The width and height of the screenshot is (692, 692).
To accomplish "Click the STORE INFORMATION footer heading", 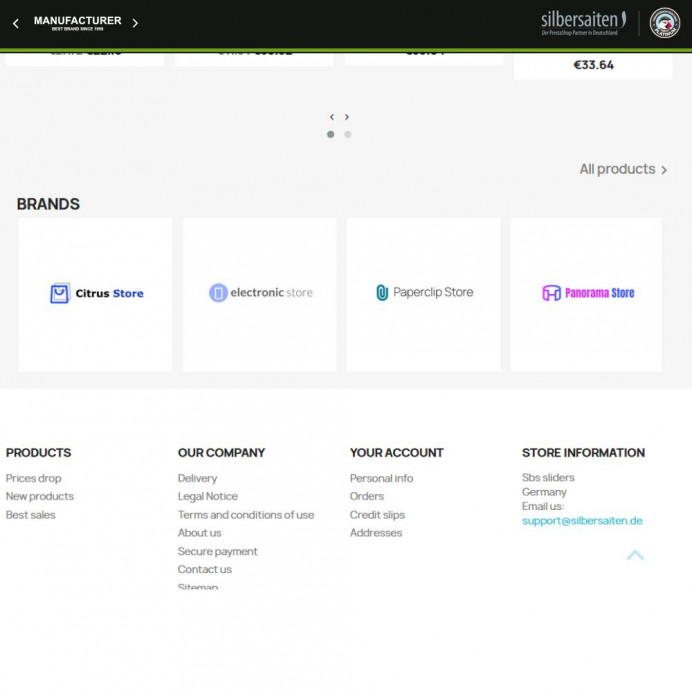I will pyautogui.click(x=583, y=453).
